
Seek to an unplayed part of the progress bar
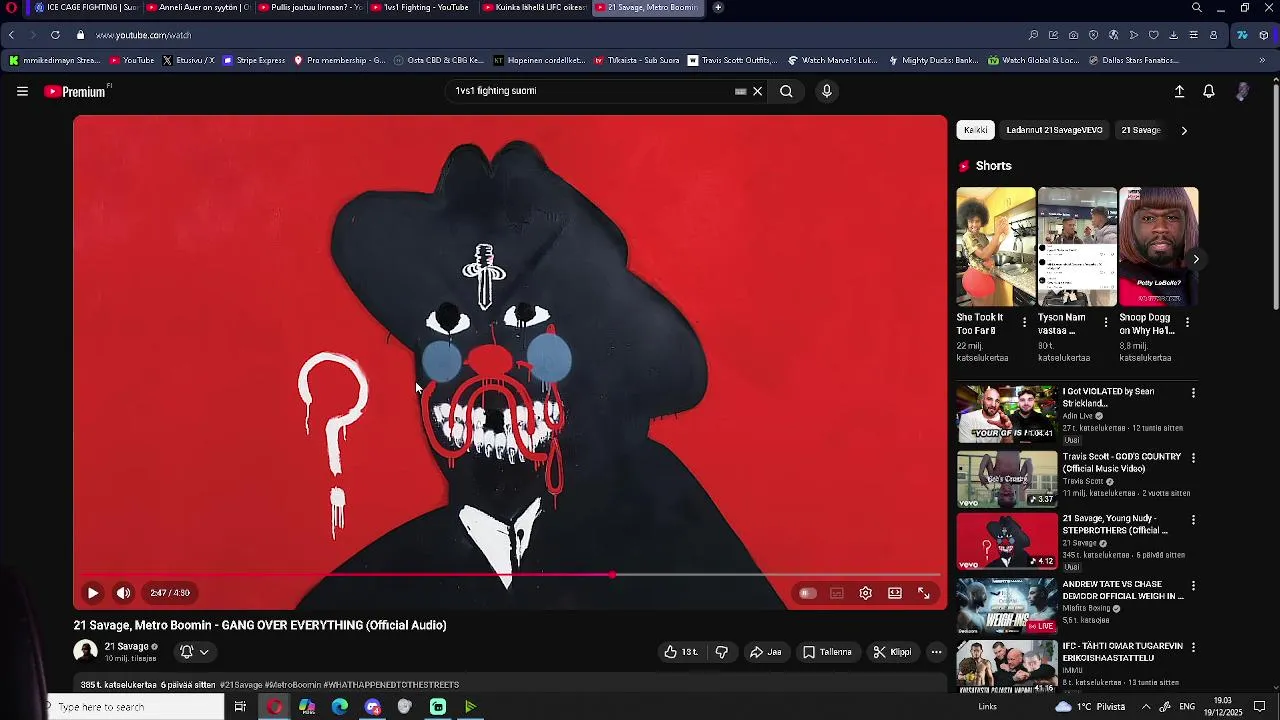[775, 575]
